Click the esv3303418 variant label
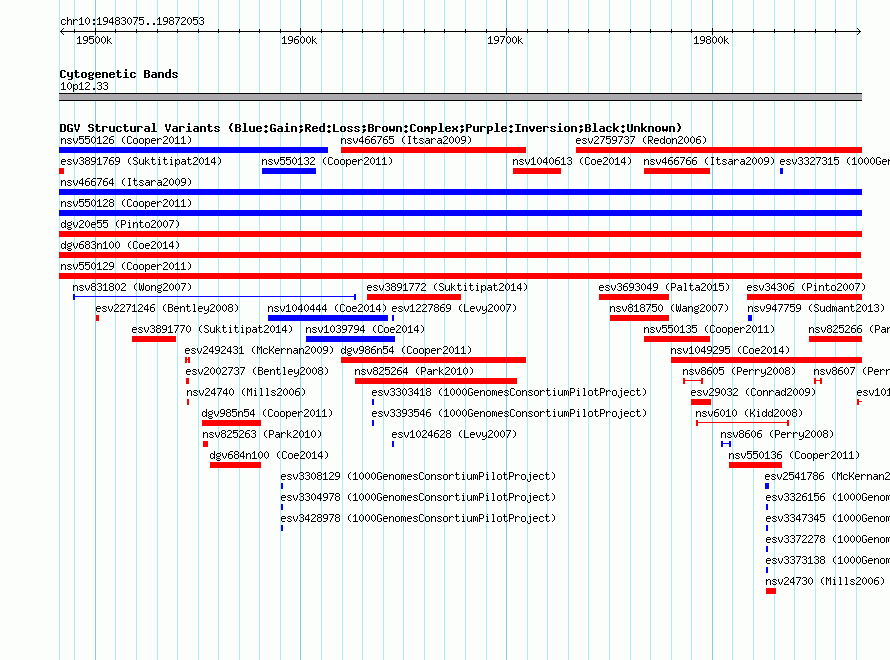This screenshot has width=890, height=660. click(509, 392)
